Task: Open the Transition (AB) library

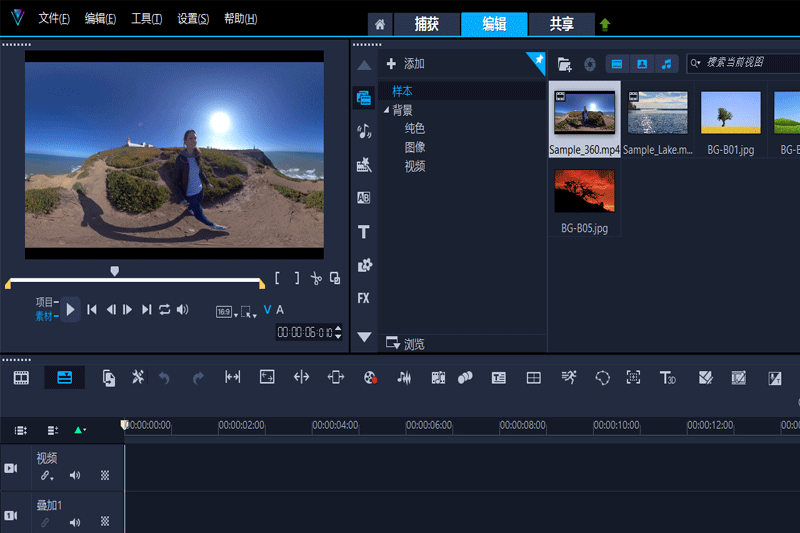Action: (x=364, y=198)
